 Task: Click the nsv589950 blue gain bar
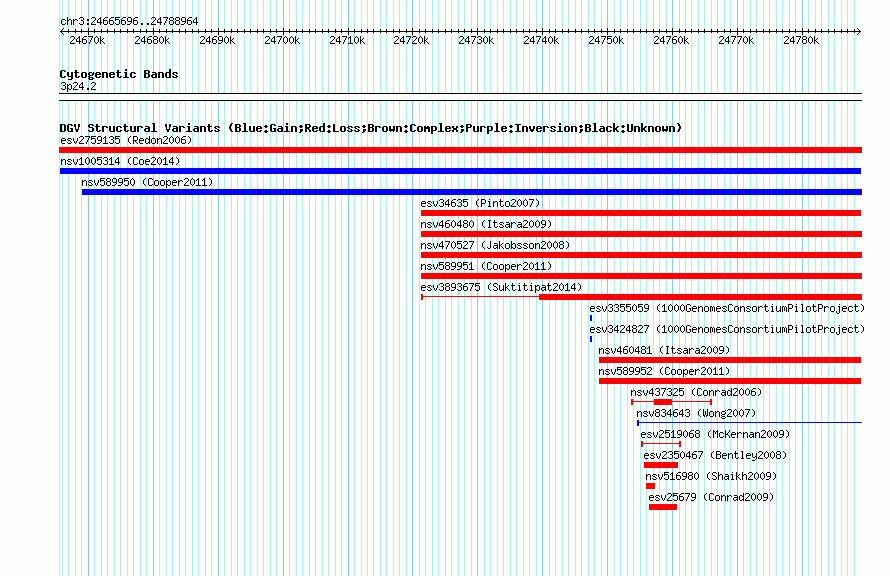(x=472, y=192)
